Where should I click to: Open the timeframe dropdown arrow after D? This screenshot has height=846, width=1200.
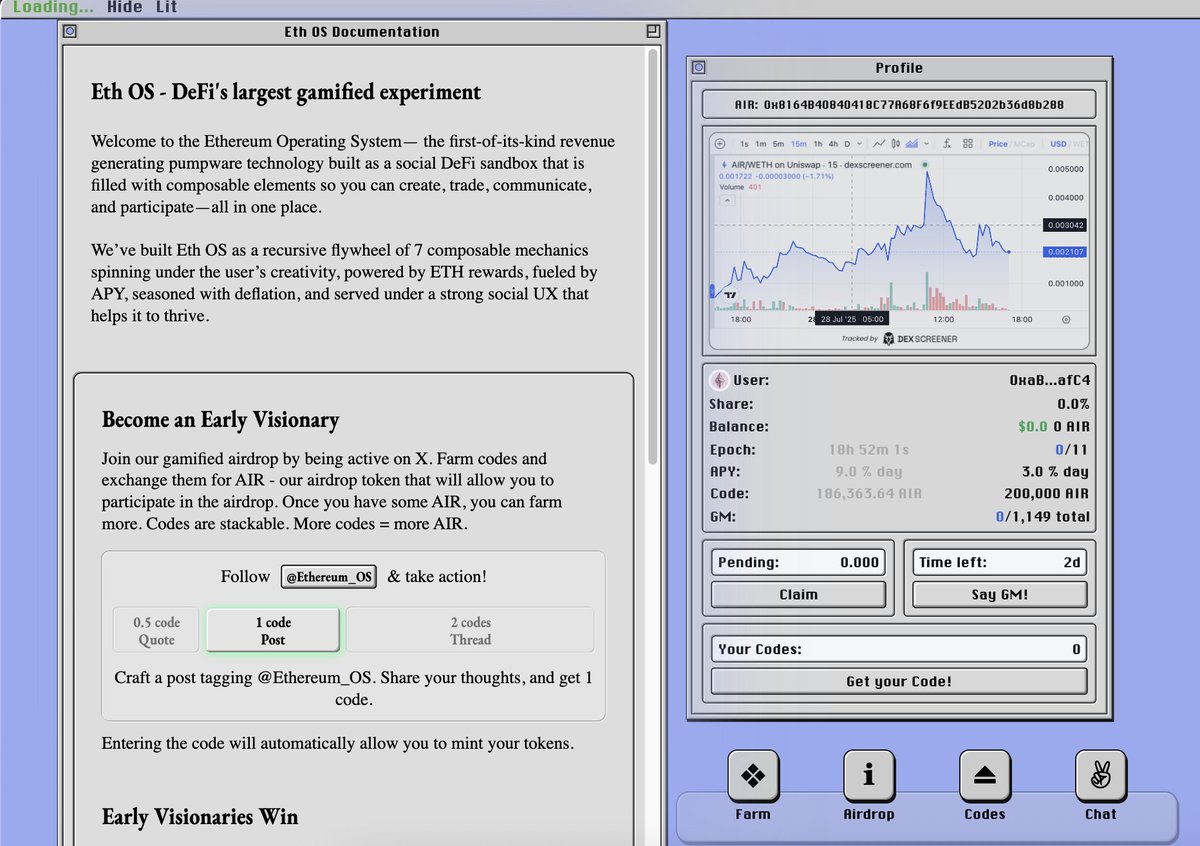(860, 144)
